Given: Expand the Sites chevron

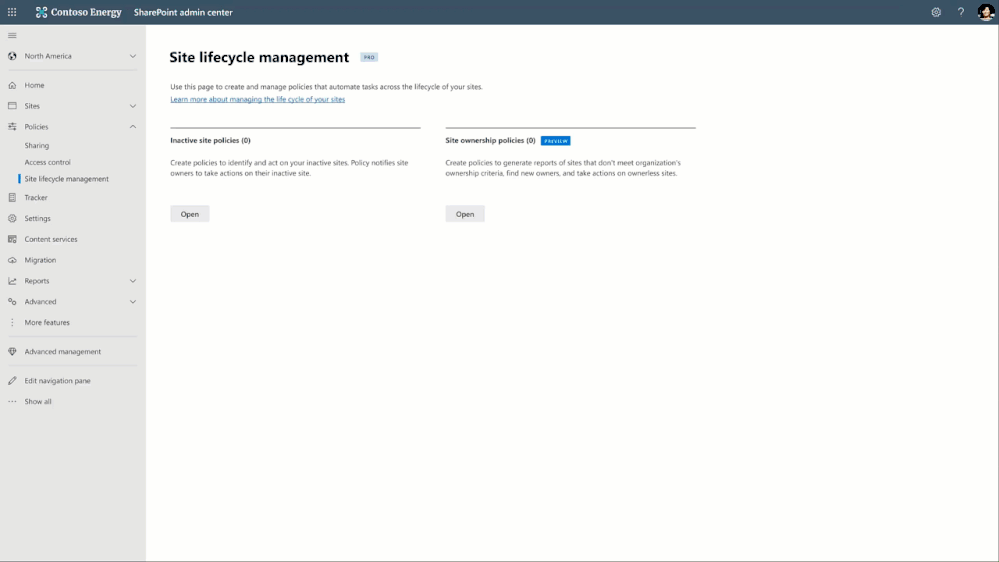Looking at the screenshot, I should click(x=133, y=106).
